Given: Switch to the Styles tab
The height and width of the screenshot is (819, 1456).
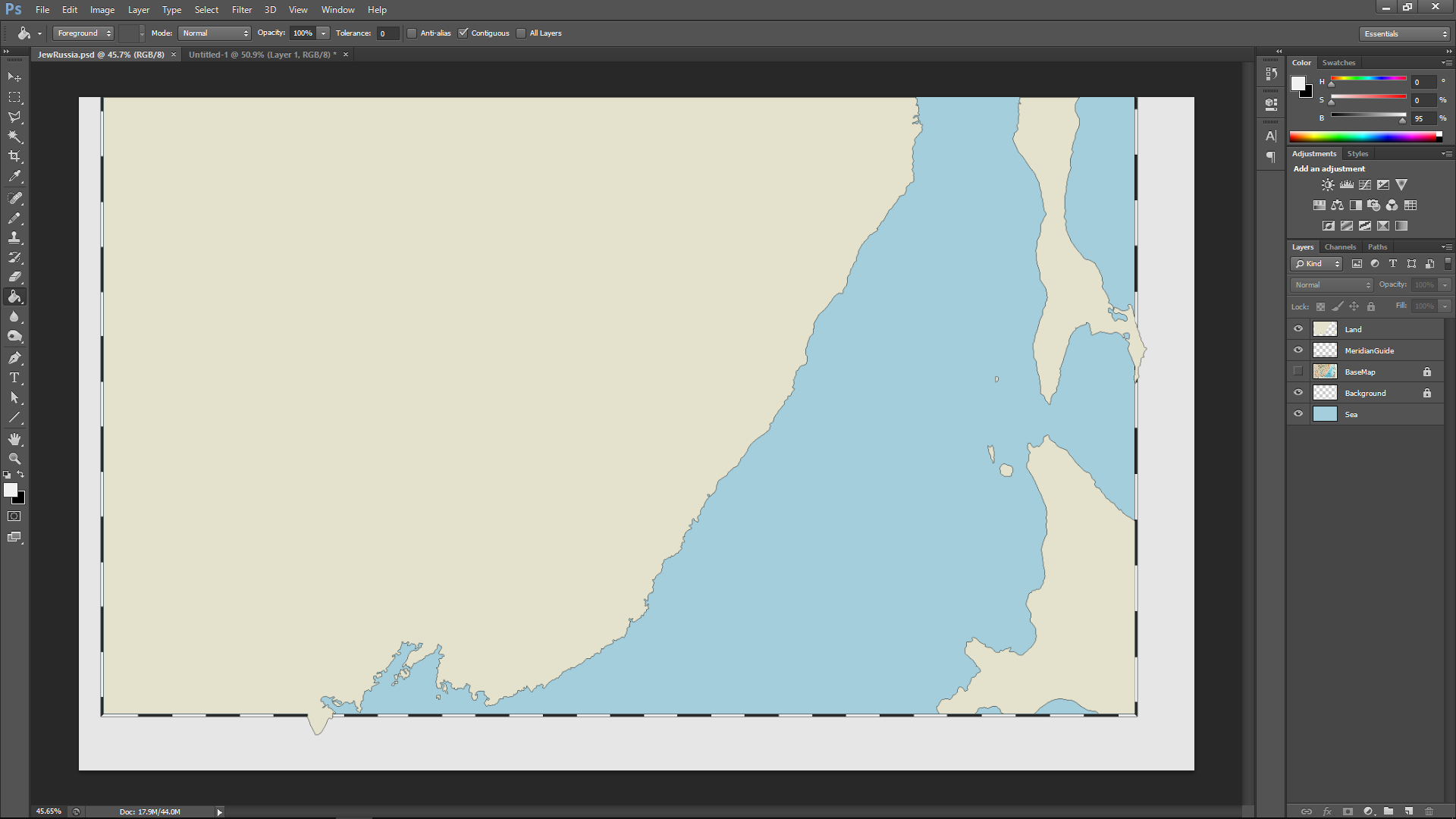Looking at the screenshot, I should (x=1357, y=154).
